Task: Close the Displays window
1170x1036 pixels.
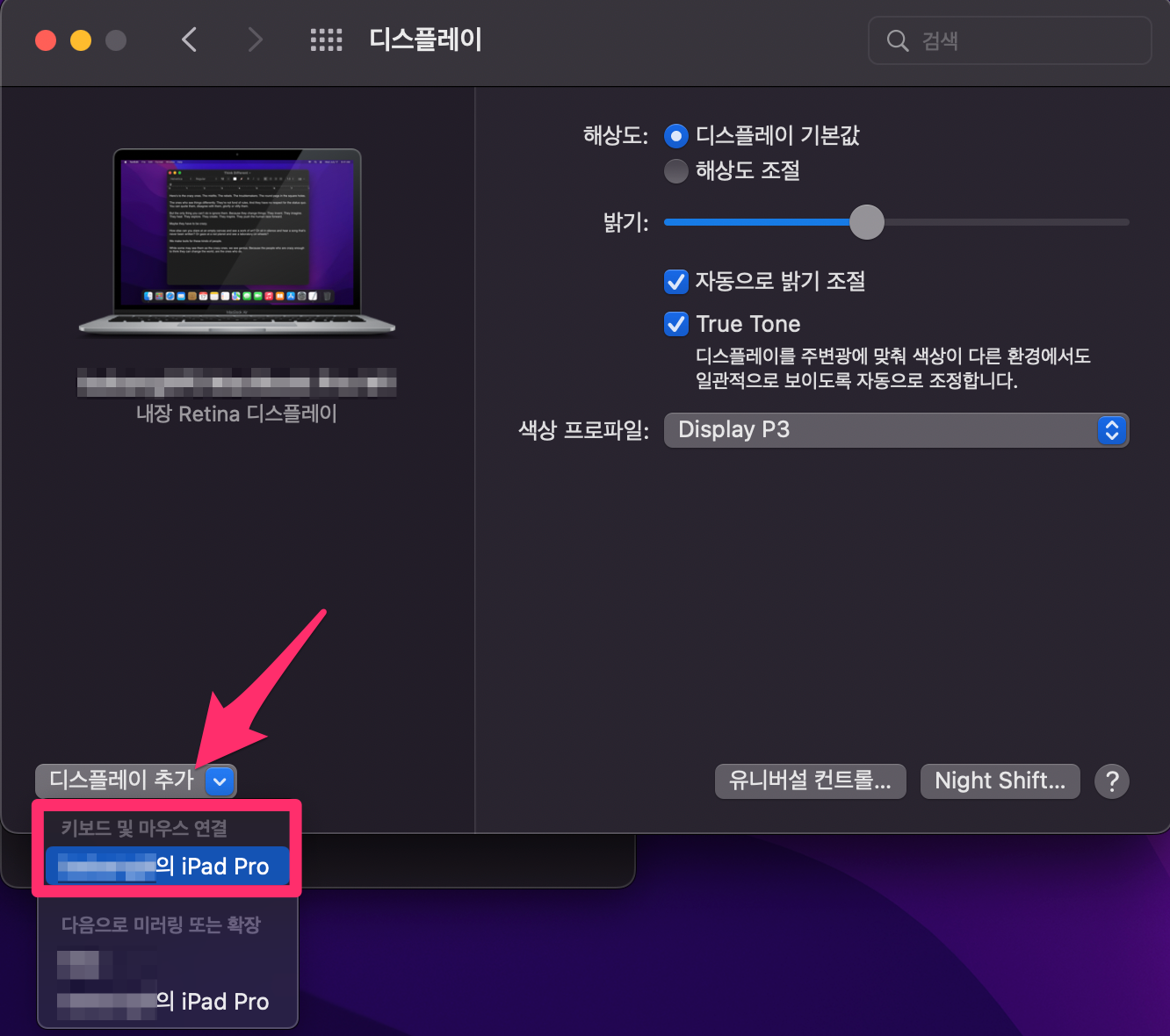Action: click(x=46, y=40)
